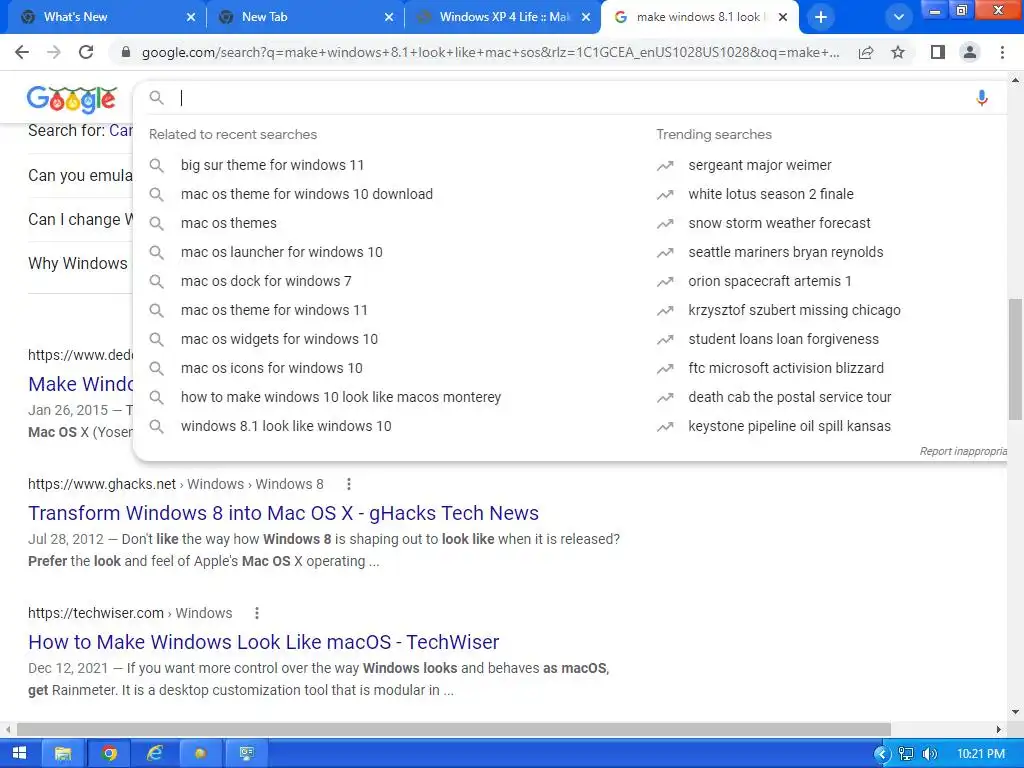View site security lock info
This screenshot has width=1024, height=768.
[x=126, y=52]
